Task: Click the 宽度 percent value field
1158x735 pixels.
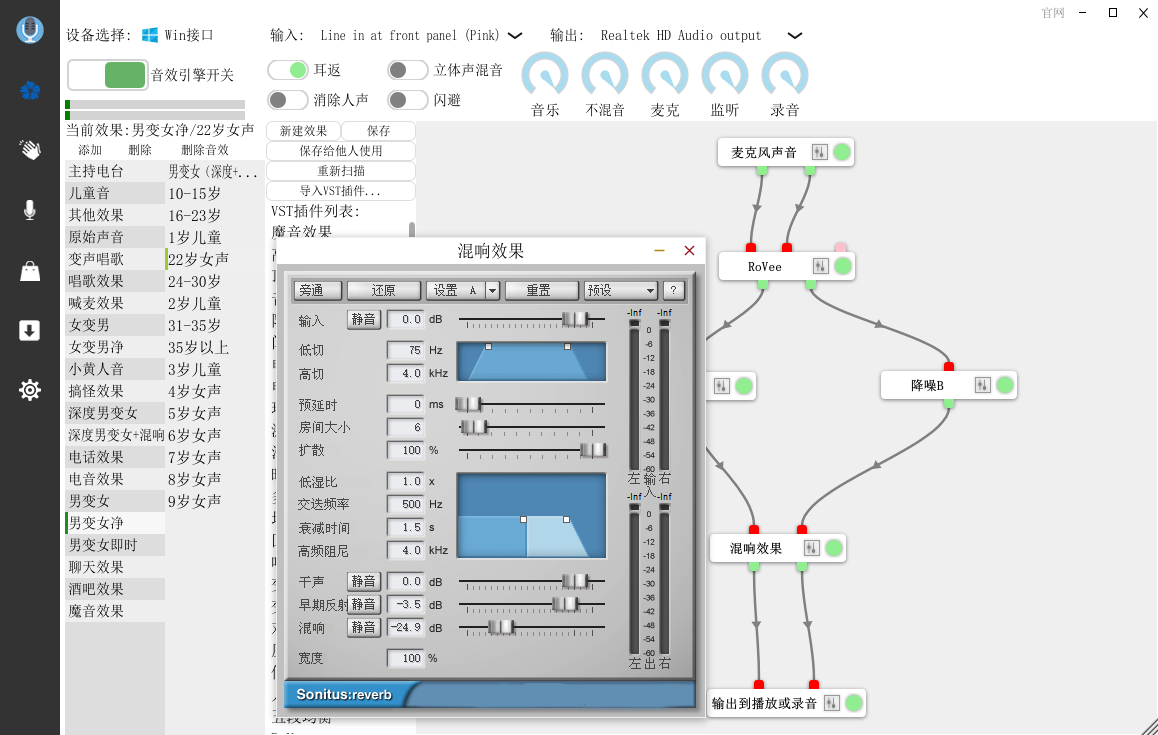Action: 405,658
